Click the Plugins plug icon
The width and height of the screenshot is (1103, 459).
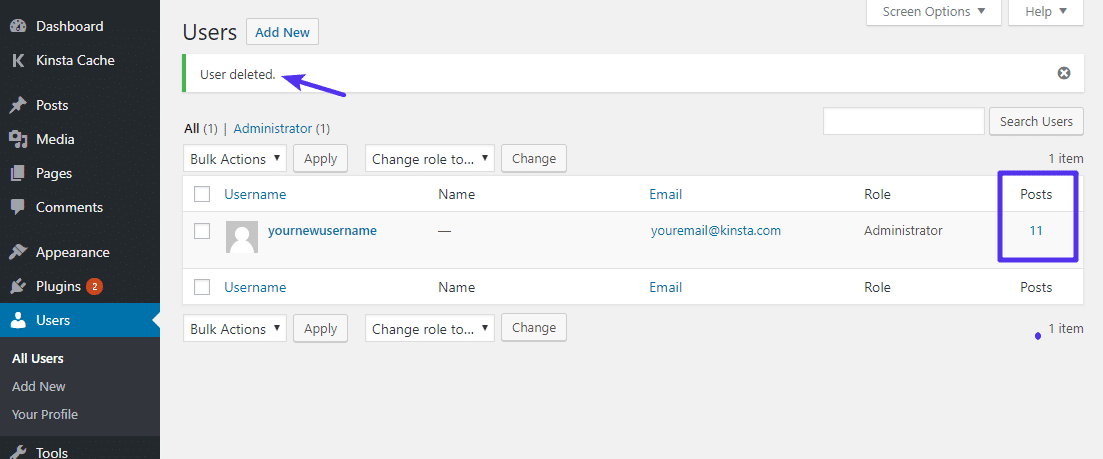pyautogui.click(x=18, y=286)
